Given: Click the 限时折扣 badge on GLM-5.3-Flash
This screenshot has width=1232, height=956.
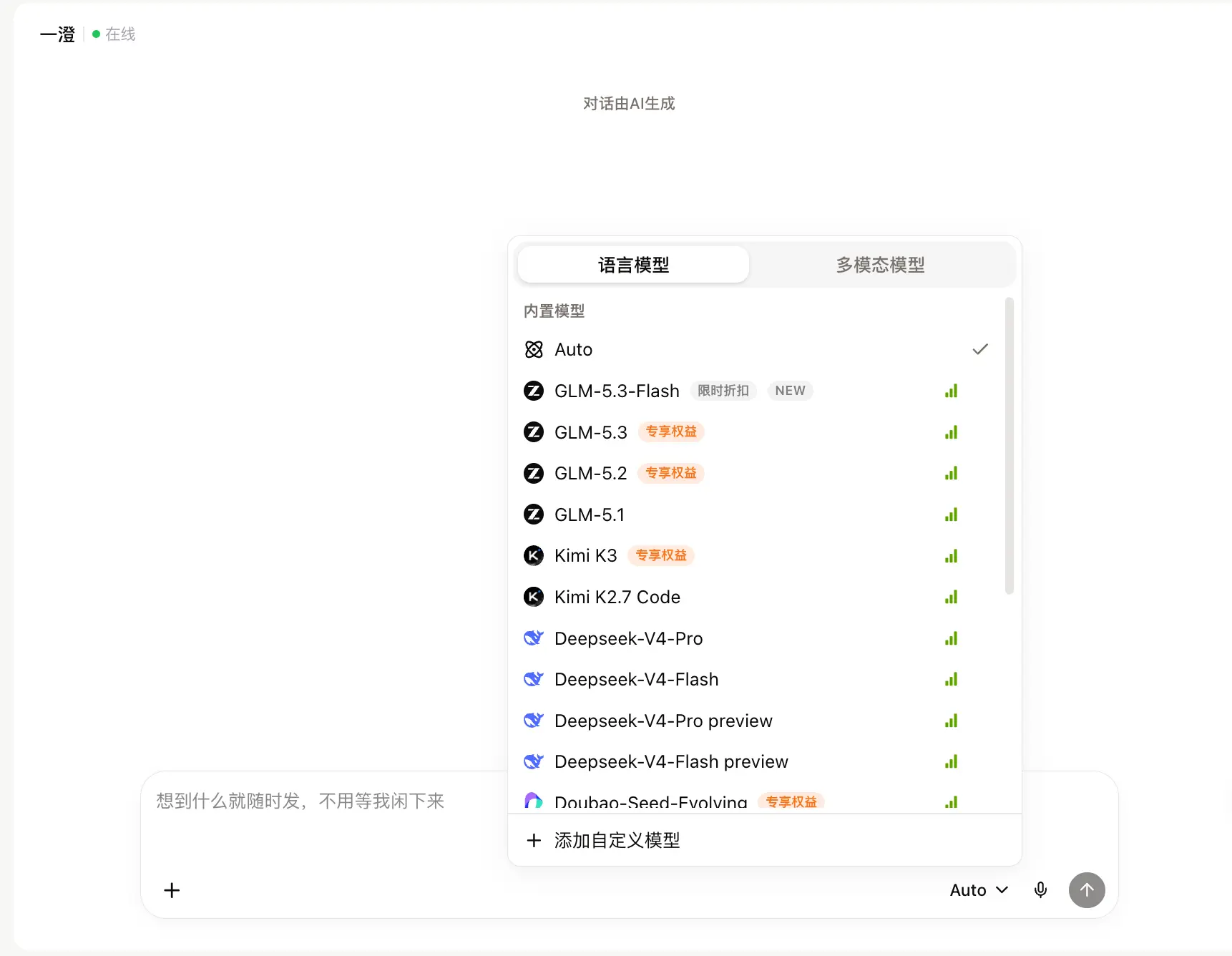Looking at the screenshot, I should click(723, 391).
